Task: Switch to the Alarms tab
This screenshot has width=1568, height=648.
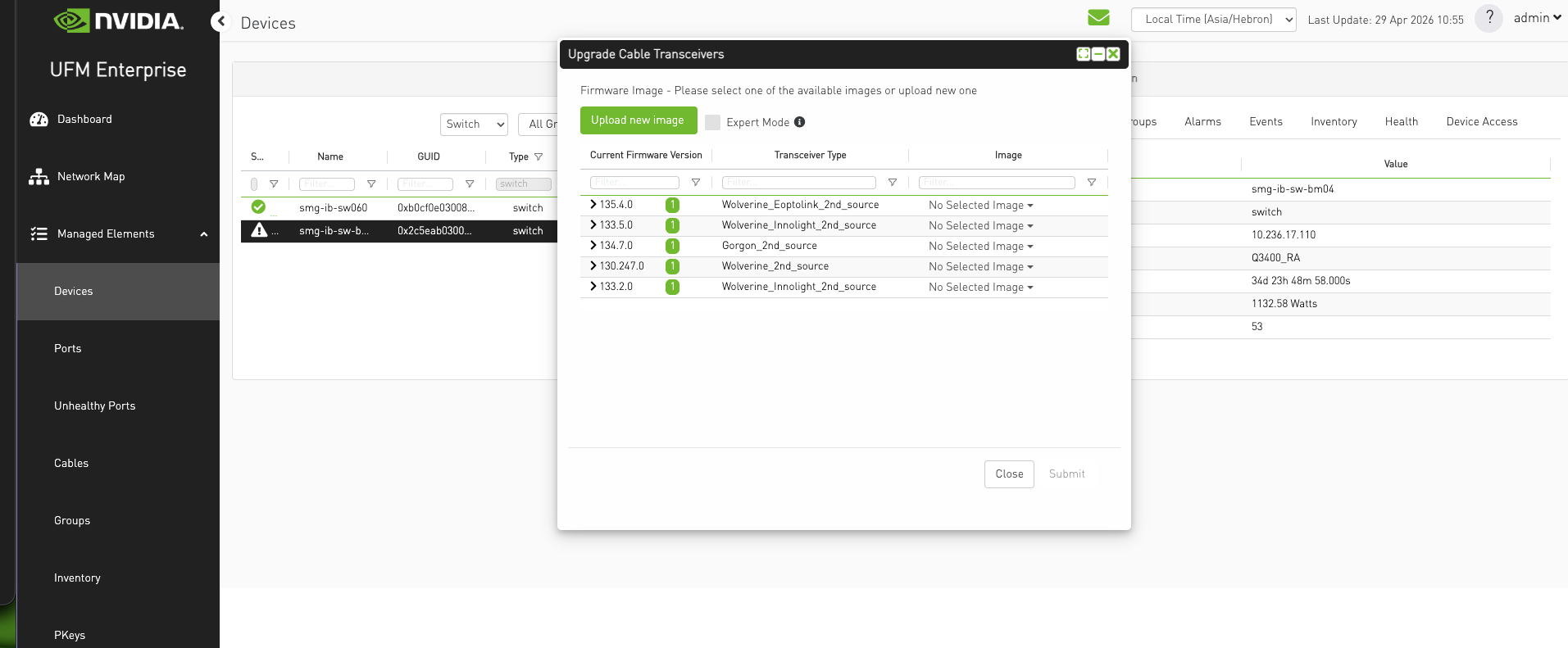Action: pyautogui.click(x=1202, y=122)
